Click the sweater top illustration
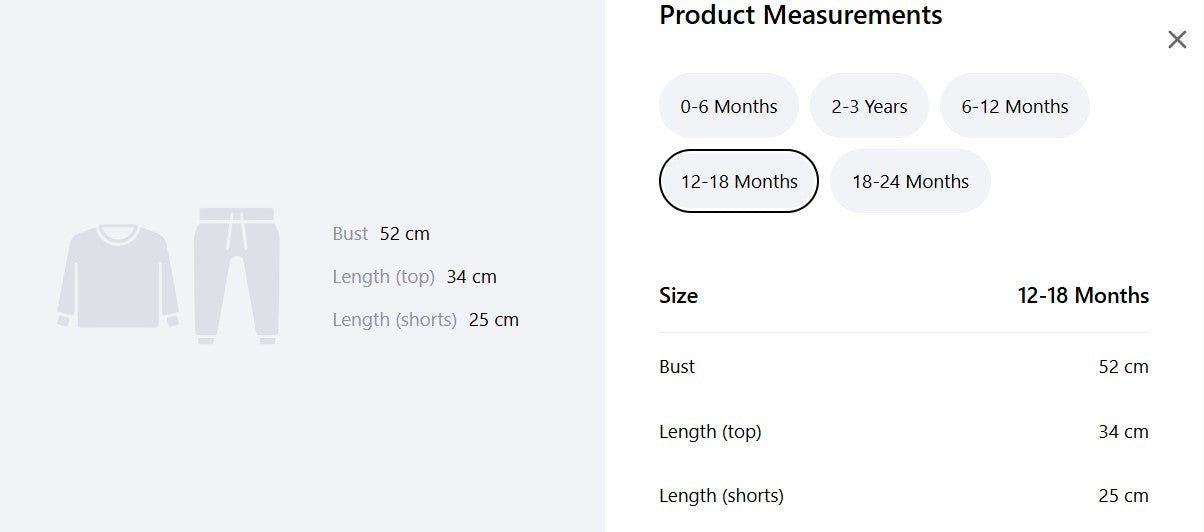1204x532 pixels. pyautogui.click(x=118, y=276)
